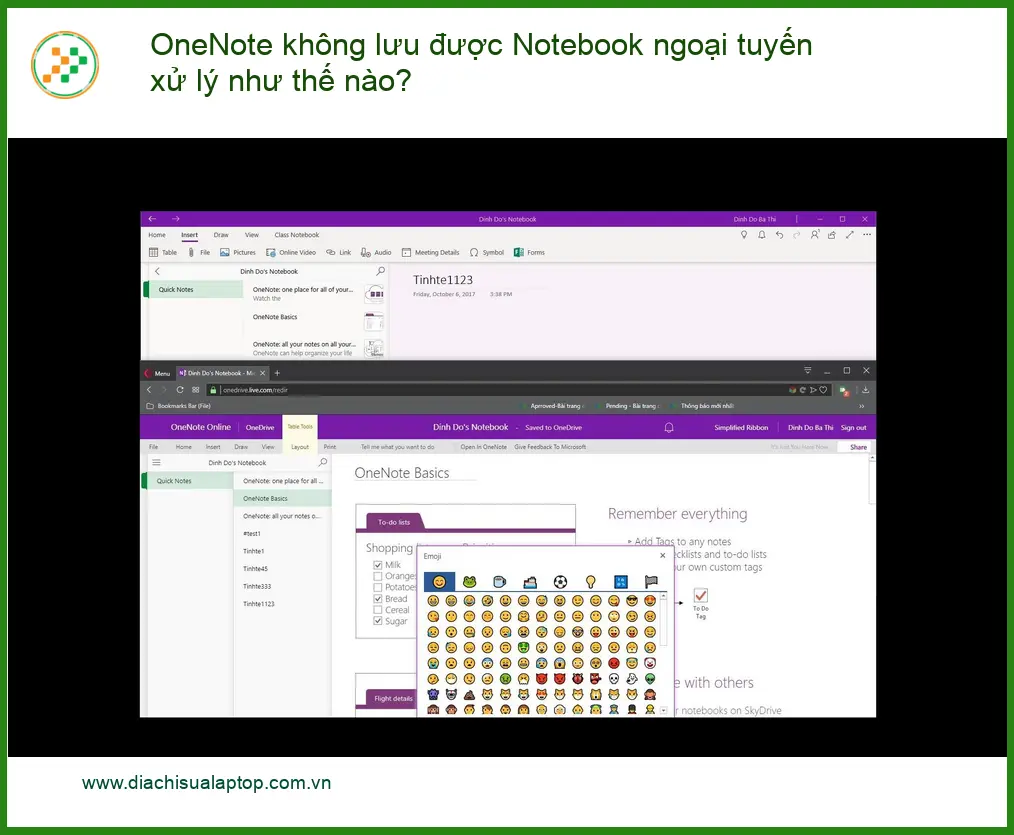Toggle the OneNote Online navigation hamburger menu
Viewport: 1014px width, 835px height.
coord(156,462)
